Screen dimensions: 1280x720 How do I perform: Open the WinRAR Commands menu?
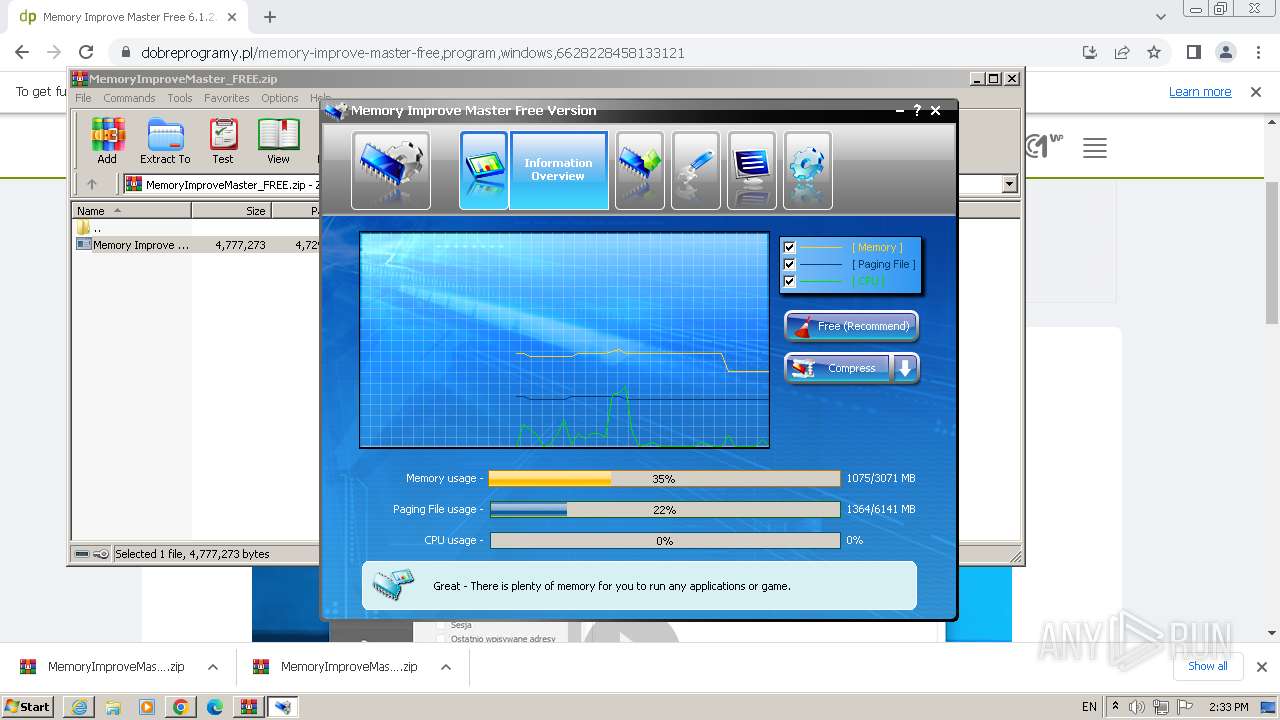(x=129, y=98)
